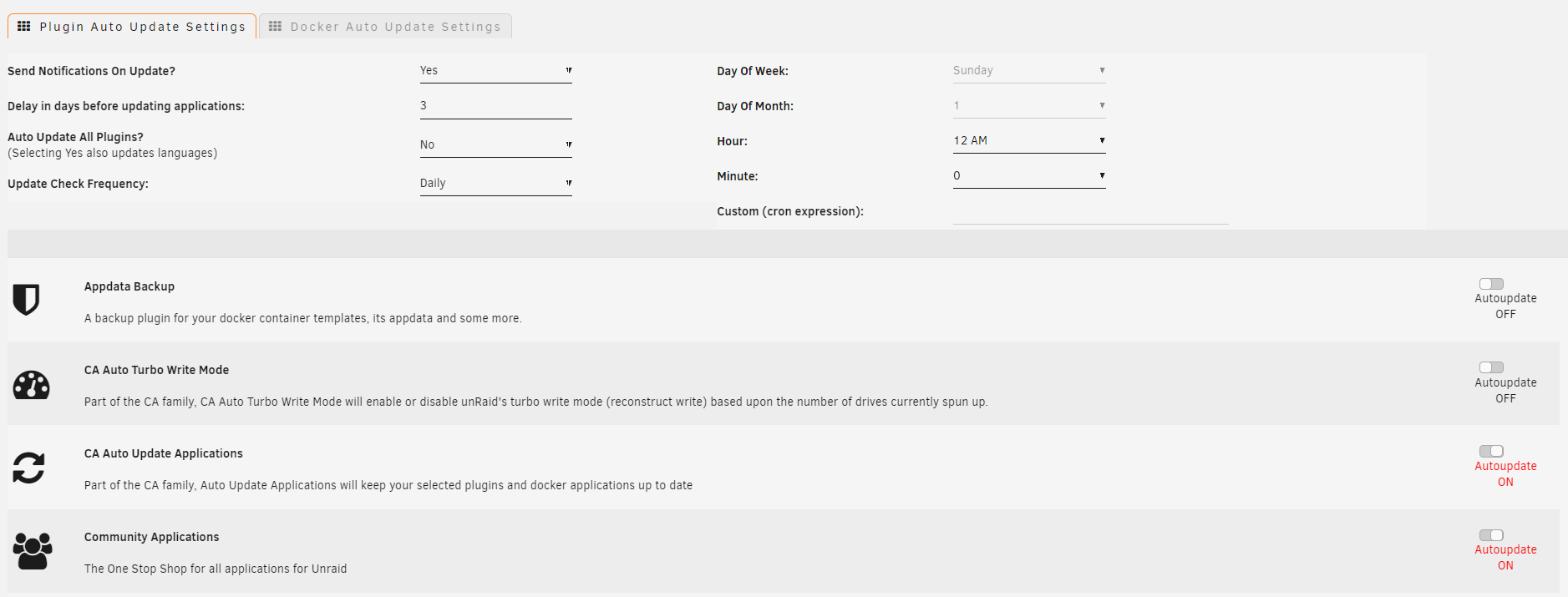The height and width of the screenshot is (597, 1568).
Task: Click the Community Applications people icon
Action: pos(33,551)
